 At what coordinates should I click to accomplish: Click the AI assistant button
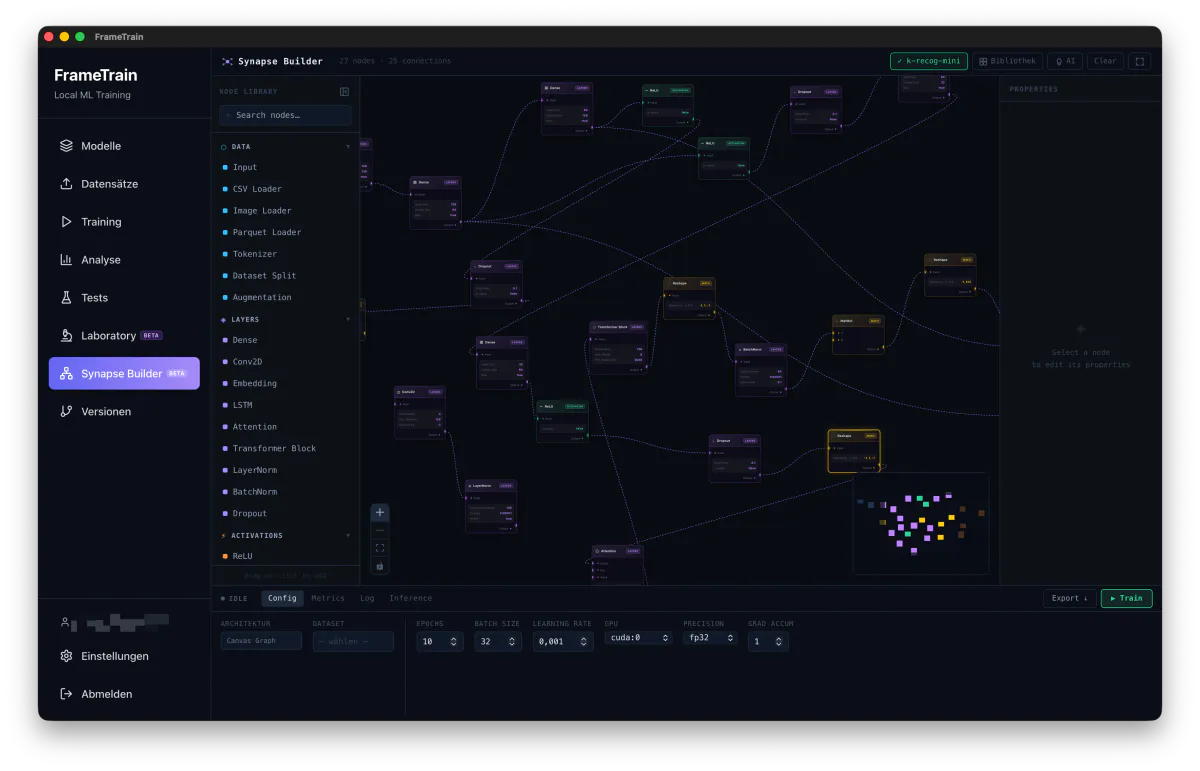point(1065,61)
